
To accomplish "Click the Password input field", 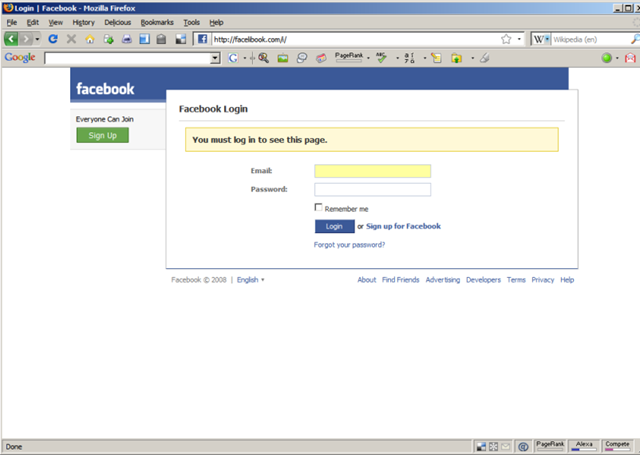I will pyautogui.click(x=372, y=190).
